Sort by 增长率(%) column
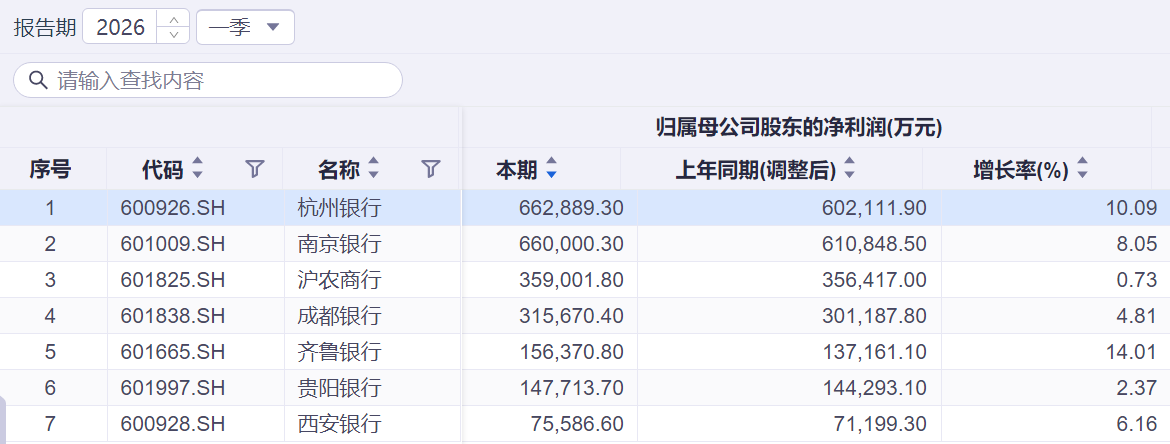 [1081, 170]
